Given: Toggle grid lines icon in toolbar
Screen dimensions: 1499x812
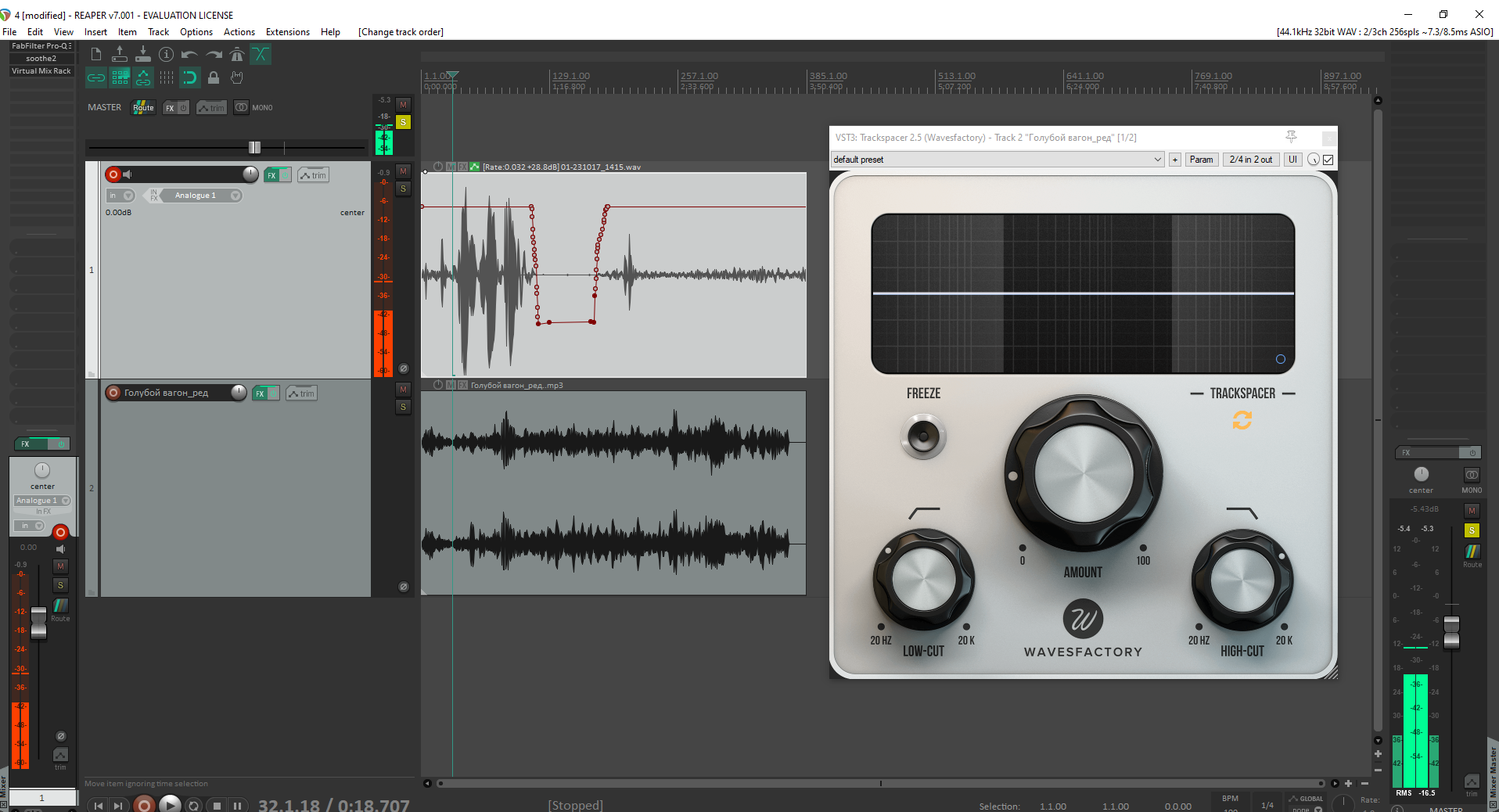Looking at the screenshot, I should pos(167,77).
